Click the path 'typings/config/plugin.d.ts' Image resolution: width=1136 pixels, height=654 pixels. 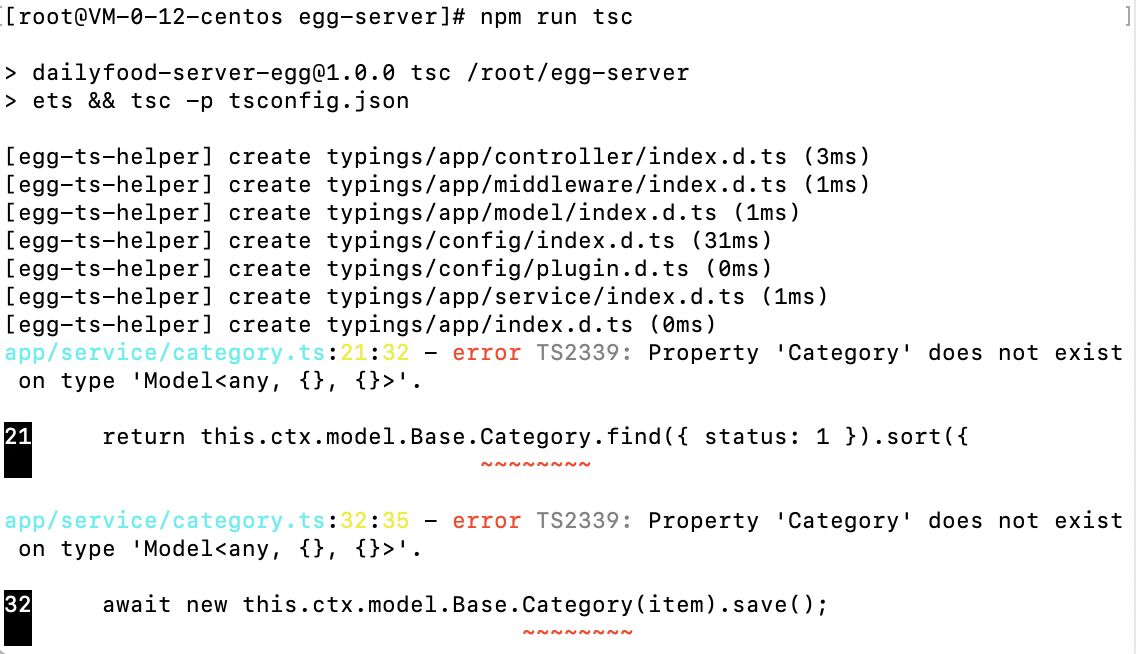(508, 269)
